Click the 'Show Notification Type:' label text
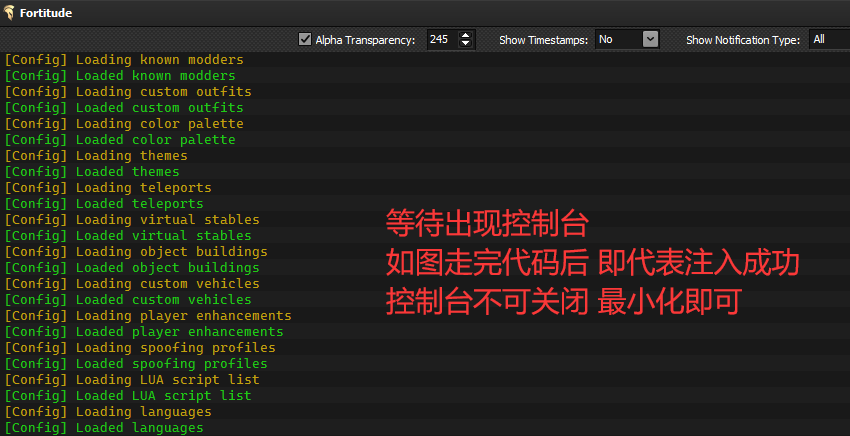This screenshot has height=436, width=850. [x=743, y=40]
